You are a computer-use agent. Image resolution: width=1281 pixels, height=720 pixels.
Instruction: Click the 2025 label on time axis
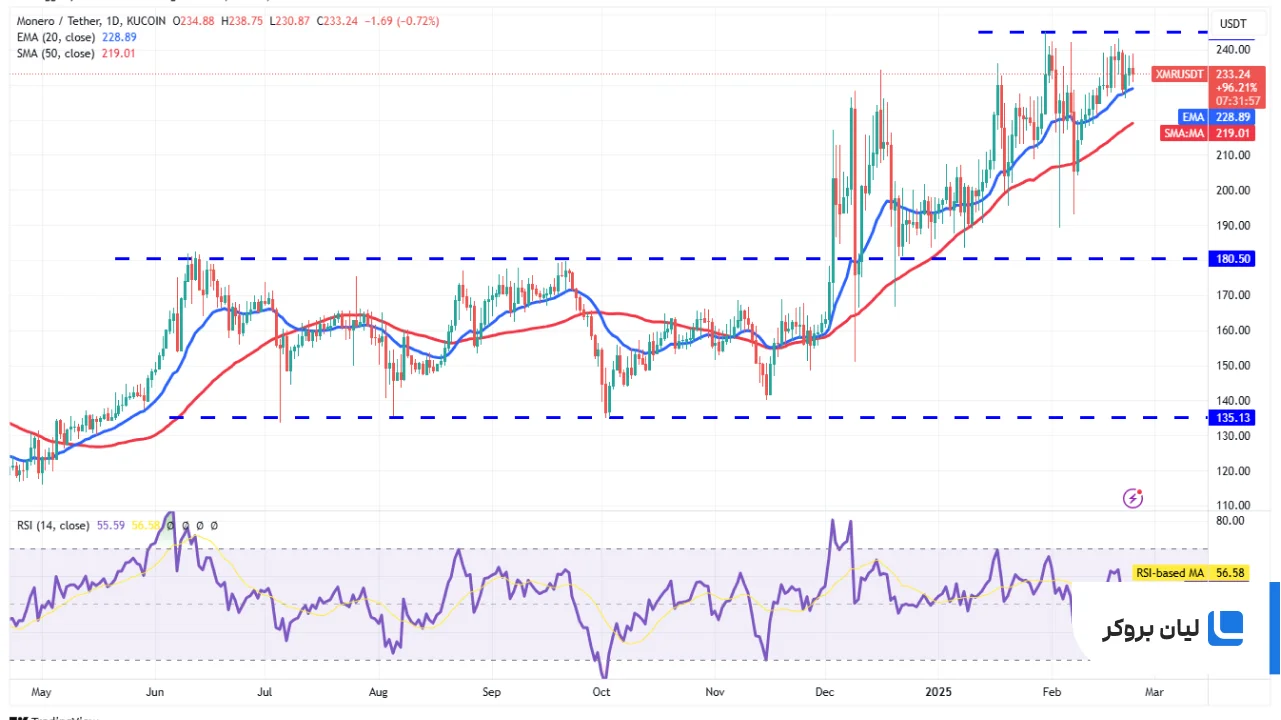tap(939, 692)
